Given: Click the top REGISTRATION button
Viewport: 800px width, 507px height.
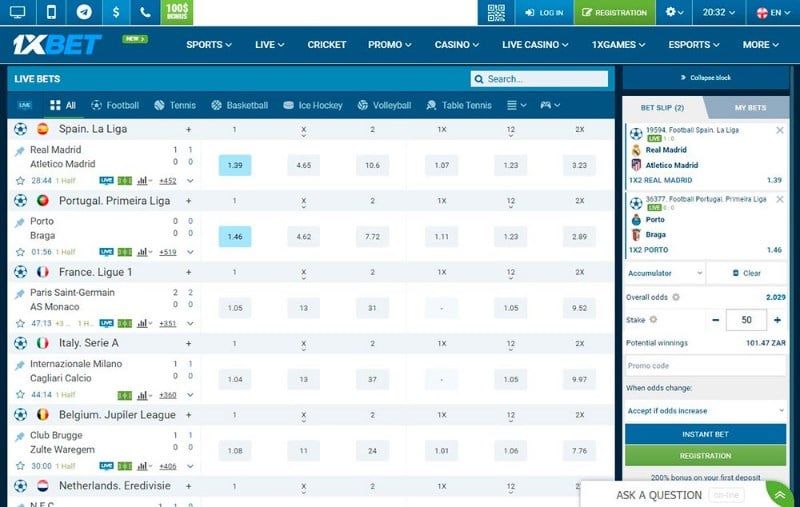Looking at the screenshot, I should pyautogui.click(x=614, y=12).
